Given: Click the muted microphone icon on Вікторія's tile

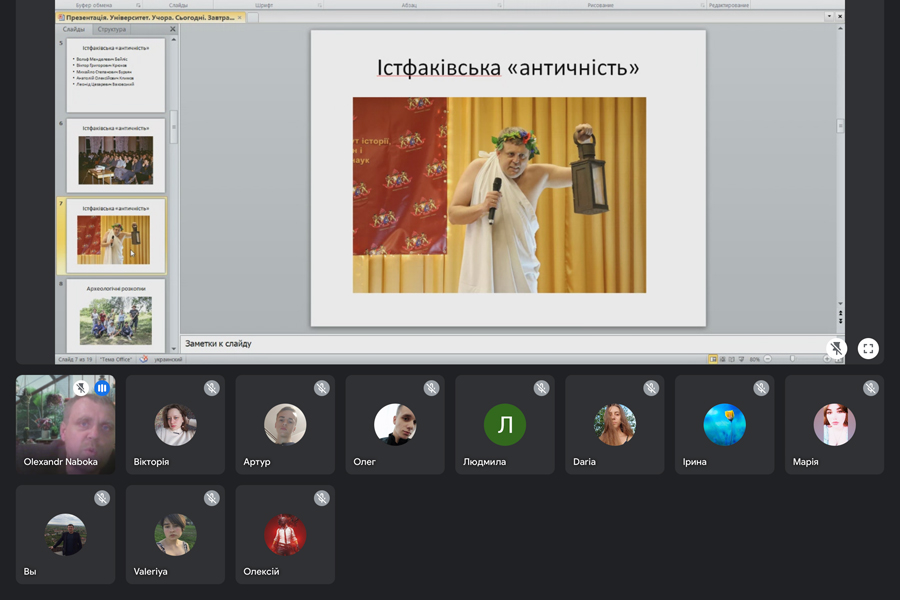Looking at the screenshot, I should click(x=211, y=388).
